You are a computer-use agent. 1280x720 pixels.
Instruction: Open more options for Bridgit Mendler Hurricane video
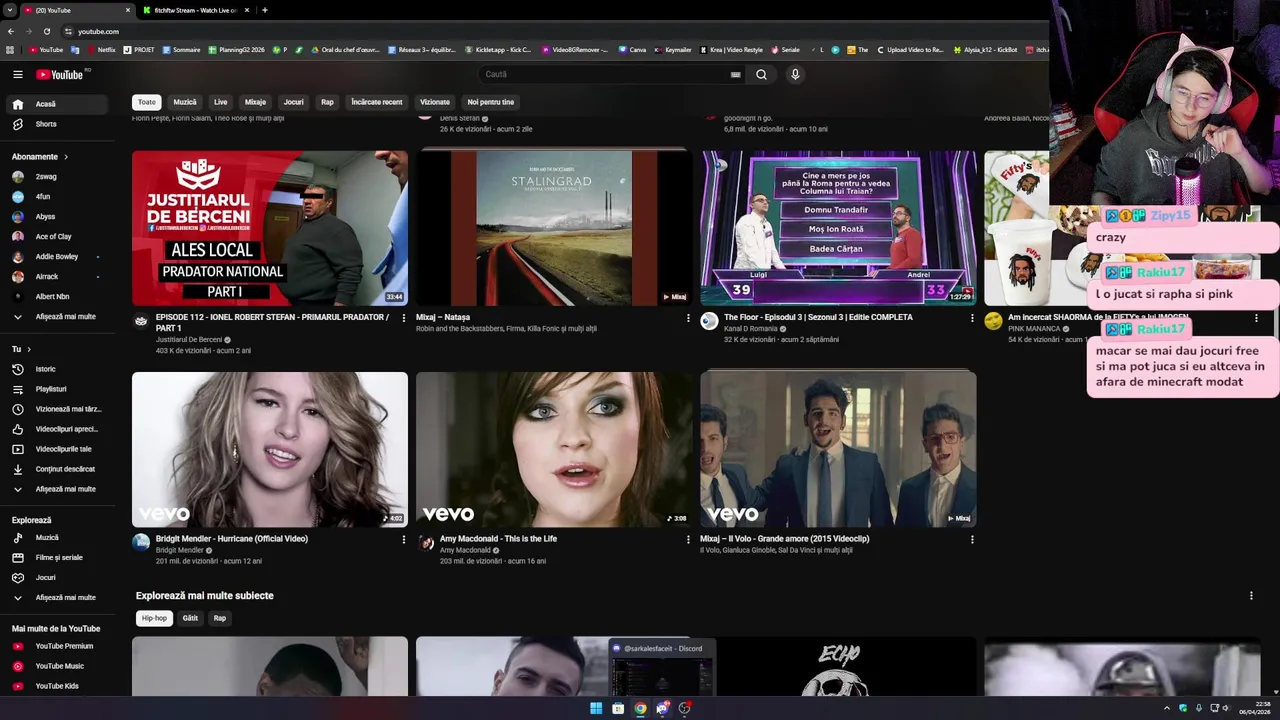pos(404,540)
